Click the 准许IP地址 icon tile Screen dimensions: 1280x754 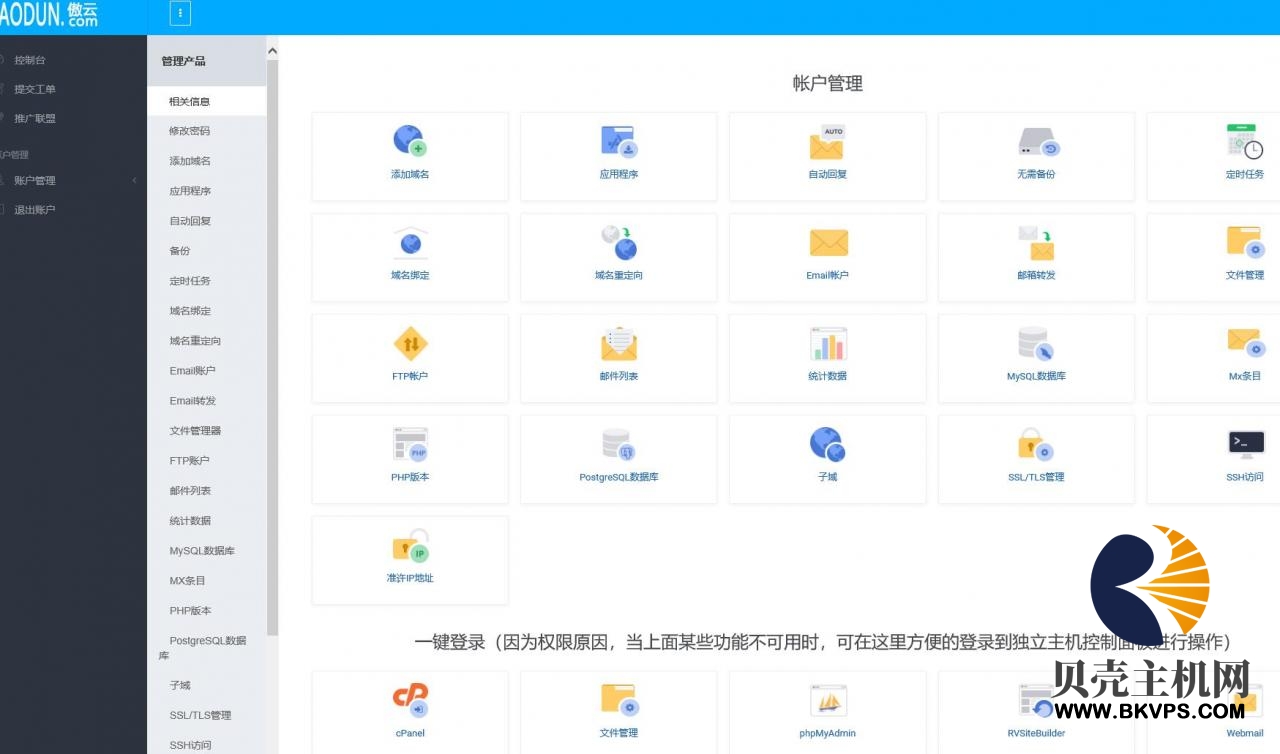(x=410, y=547)
